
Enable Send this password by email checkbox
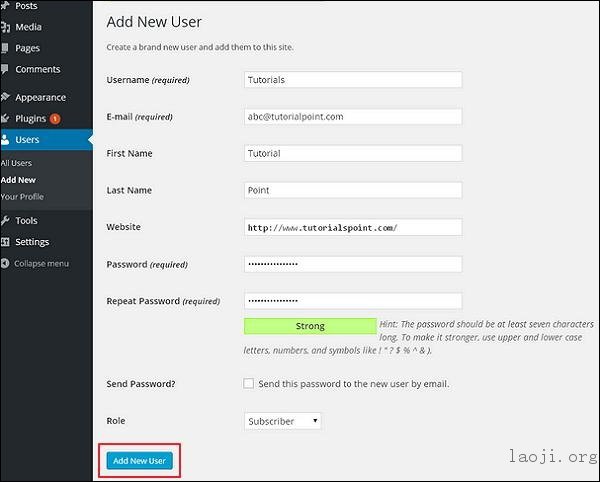pos(248,383)
